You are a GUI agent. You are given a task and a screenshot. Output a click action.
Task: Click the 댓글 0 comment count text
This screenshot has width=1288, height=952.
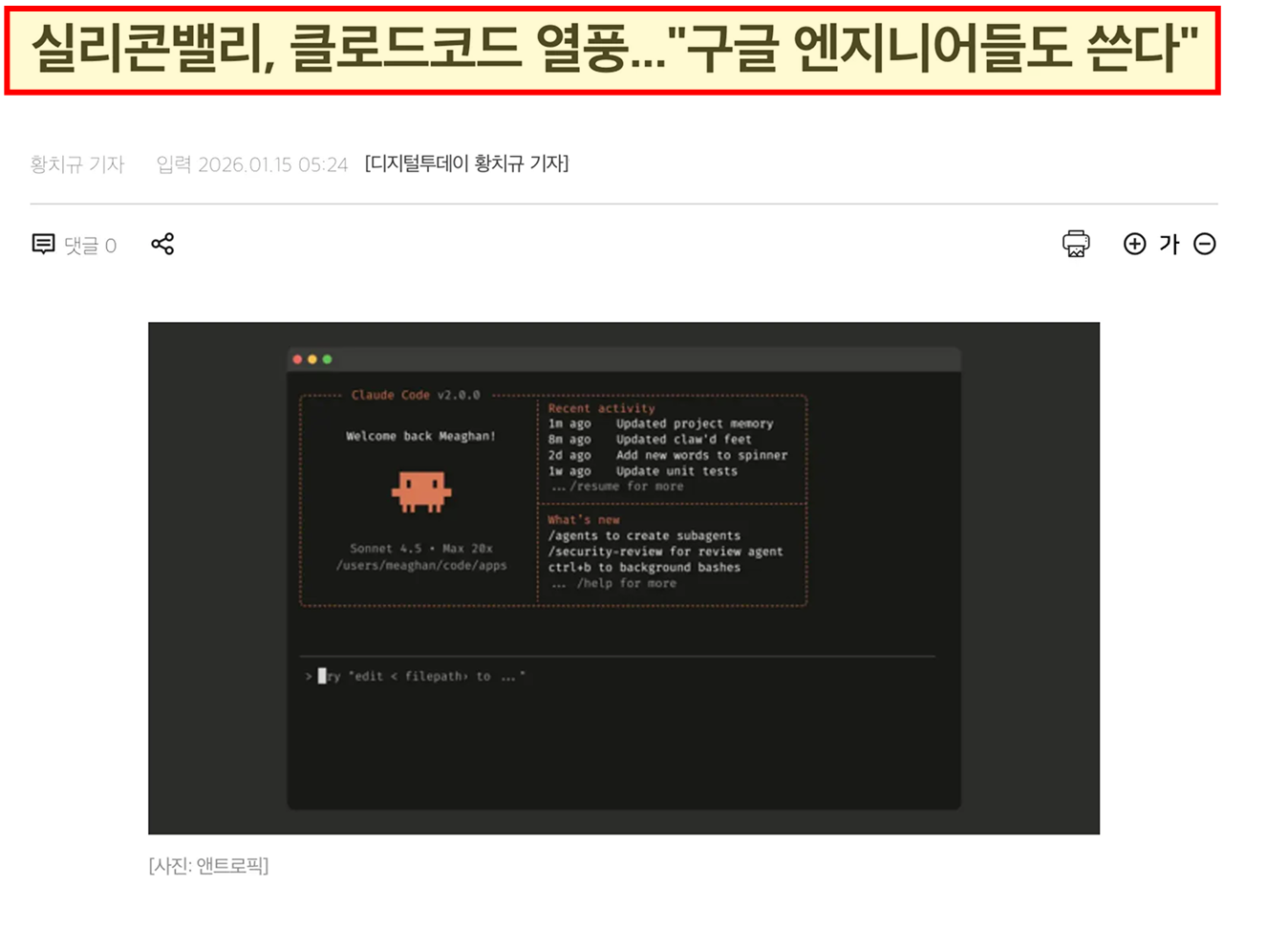point(90,246)
